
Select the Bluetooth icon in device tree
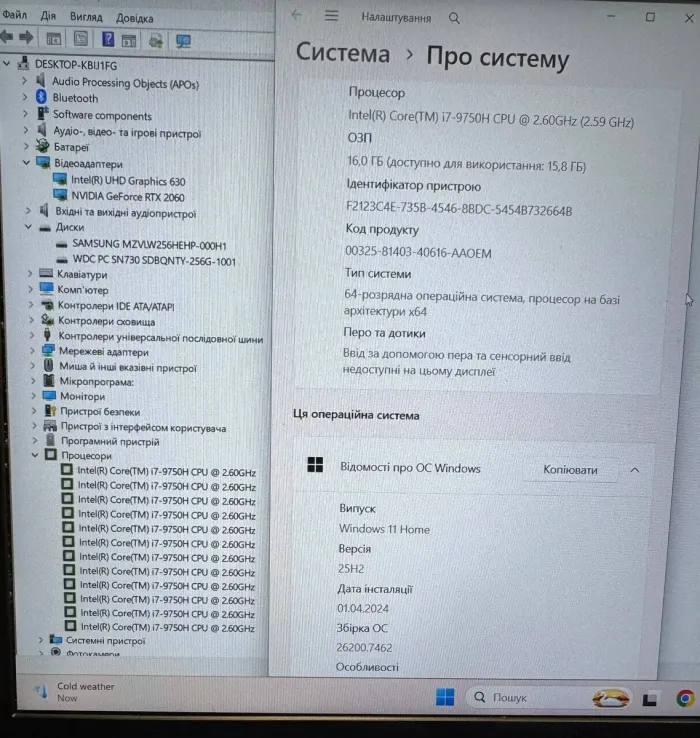[x=41, y=97]
